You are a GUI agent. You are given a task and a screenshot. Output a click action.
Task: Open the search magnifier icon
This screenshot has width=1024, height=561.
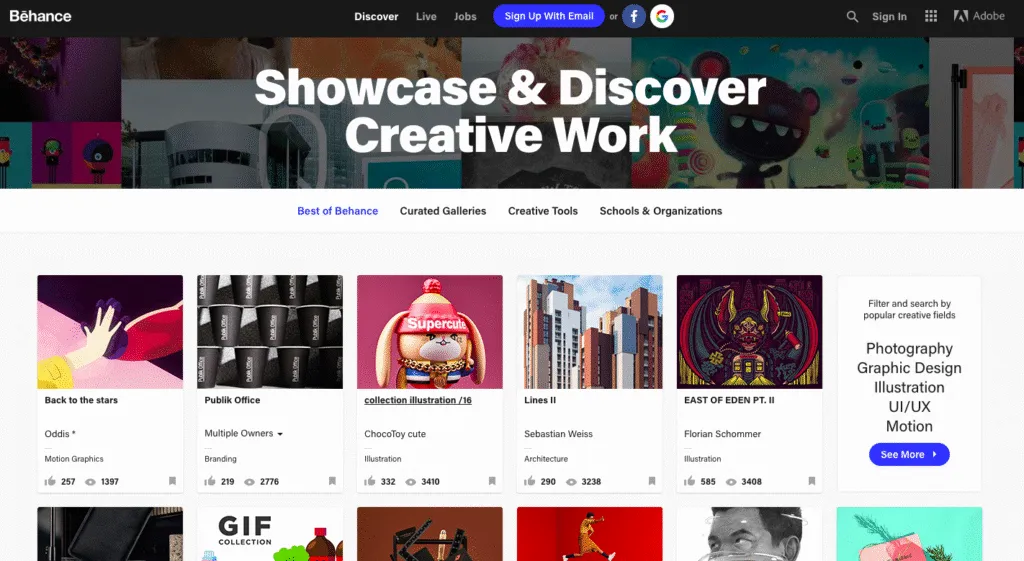coord(852,17)
